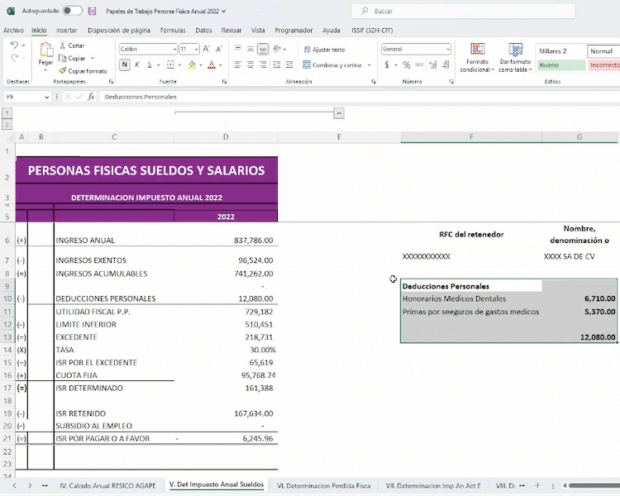This screenshot has width=620, height=496.
Task: Open the Datos ribbon tab
Action: [x=204, y=30]
